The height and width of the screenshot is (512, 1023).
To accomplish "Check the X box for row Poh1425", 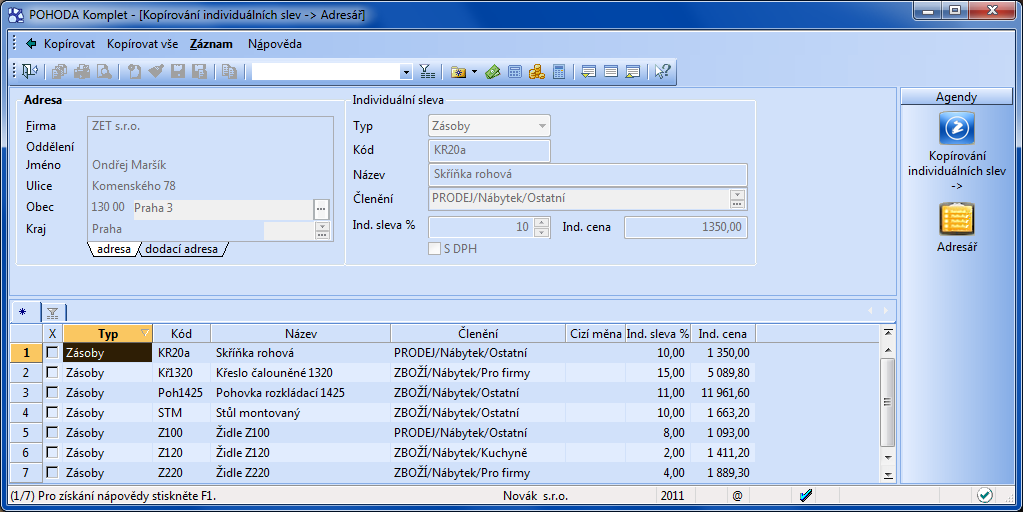I will pyautogui.click(x=52, y=393).
